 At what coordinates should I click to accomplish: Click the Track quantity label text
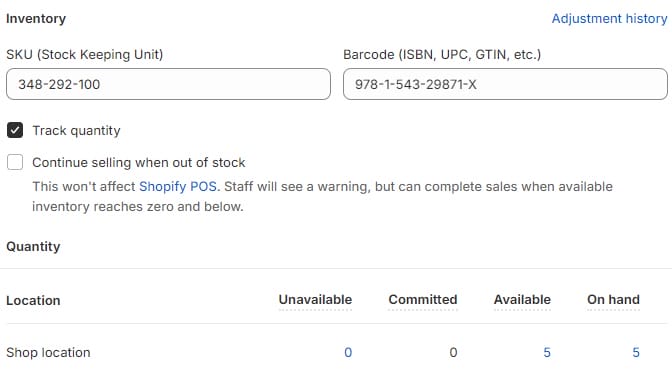[x=76, y=131]
